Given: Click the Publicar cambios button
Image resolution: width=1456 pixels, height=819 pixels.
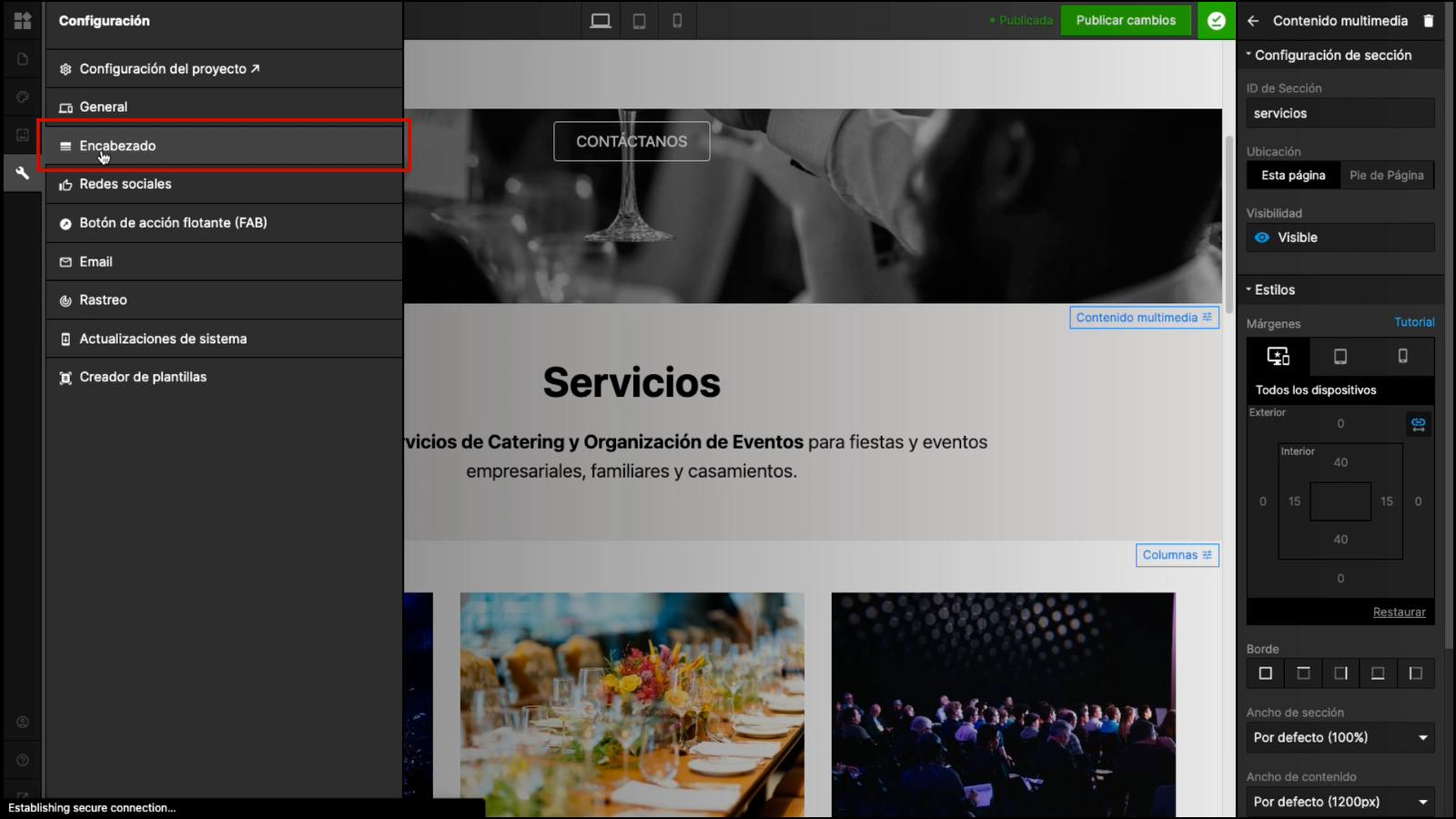Looking at the screenshot, I should point(1126,20).
